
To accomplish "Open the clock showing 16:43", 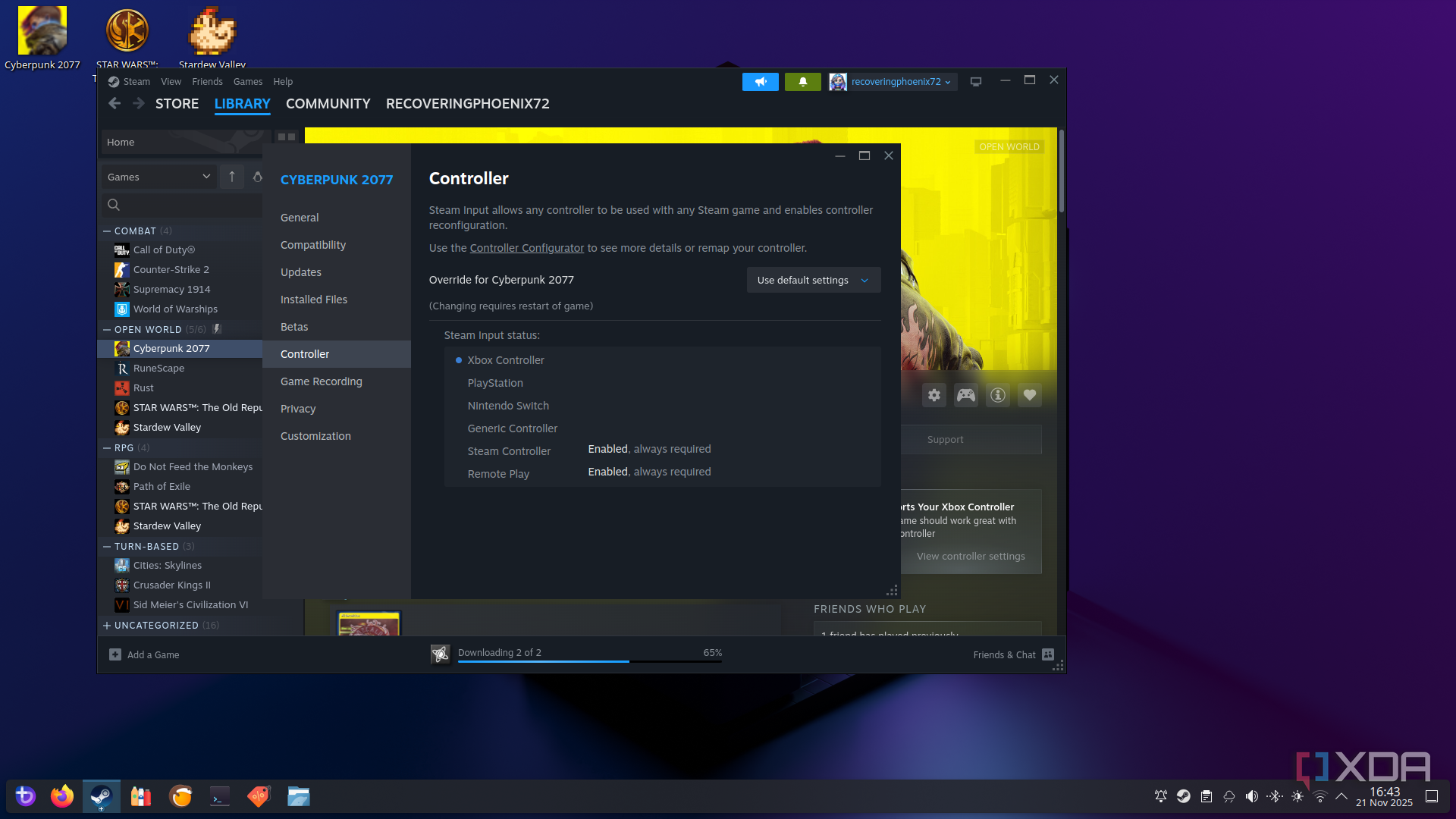I will click(1384, 796).
